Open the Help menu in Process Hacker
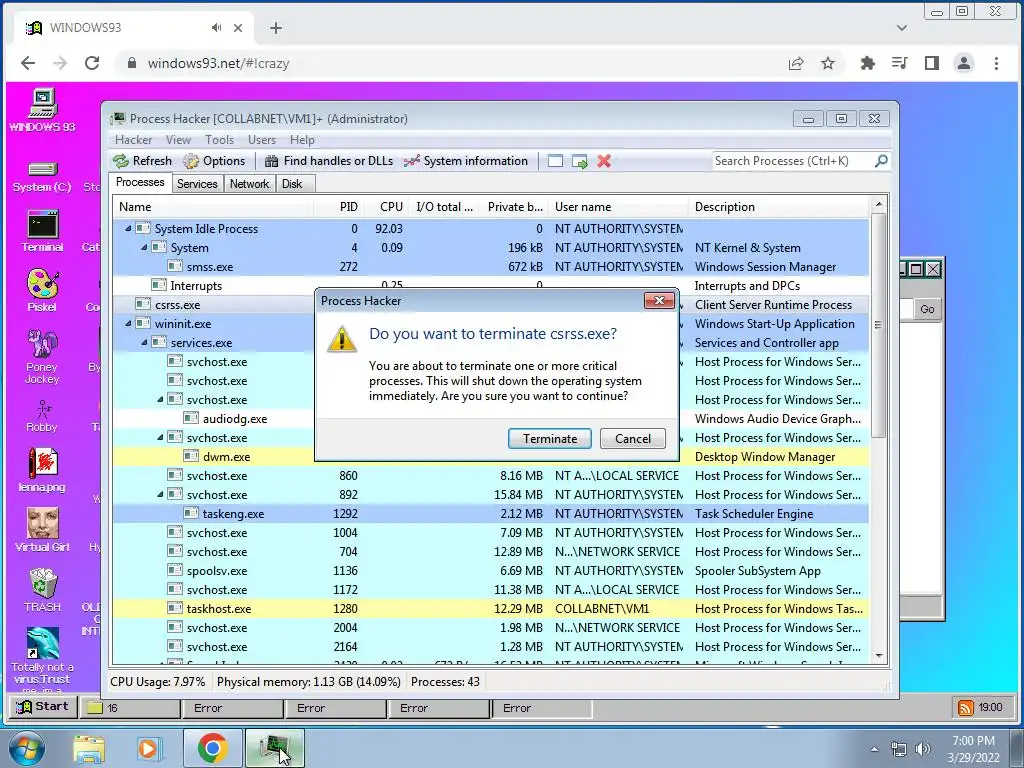 click(302, 140)
